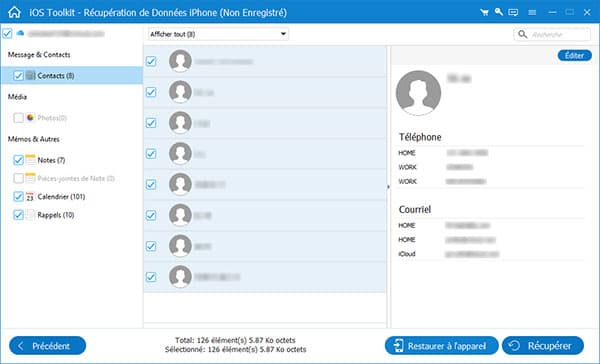Select the first contact's avatar in list

(x=180, y=61)
